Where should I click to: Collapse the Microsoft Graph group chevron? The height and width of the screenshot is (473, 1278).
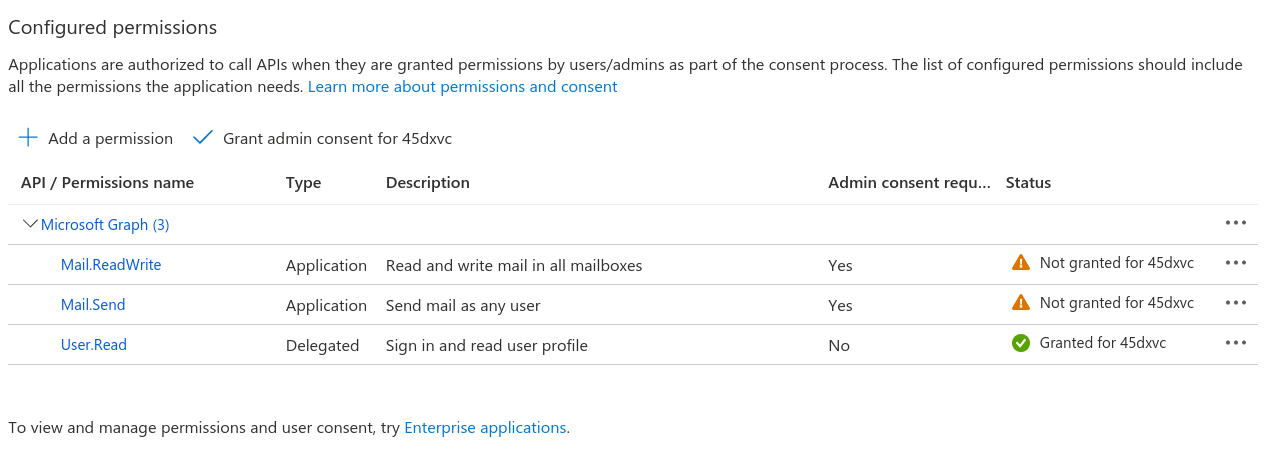tap(30, 224)
